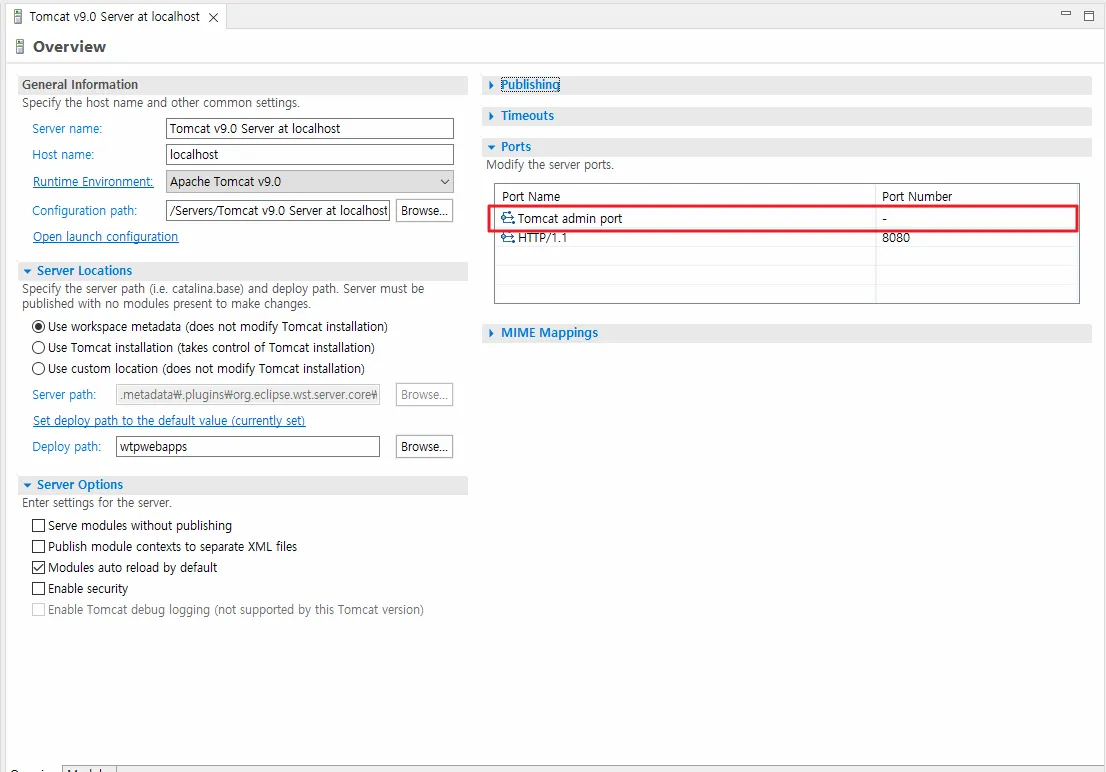This screenshot has height=772, width=1106.
Task: Open the launch configuration link
Action: (x=106, y=237)
